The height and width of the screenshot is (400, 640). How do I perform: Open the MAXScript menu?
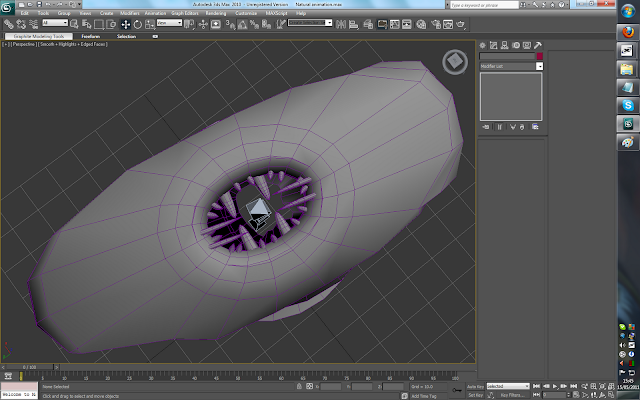click(x=276, y=13)
